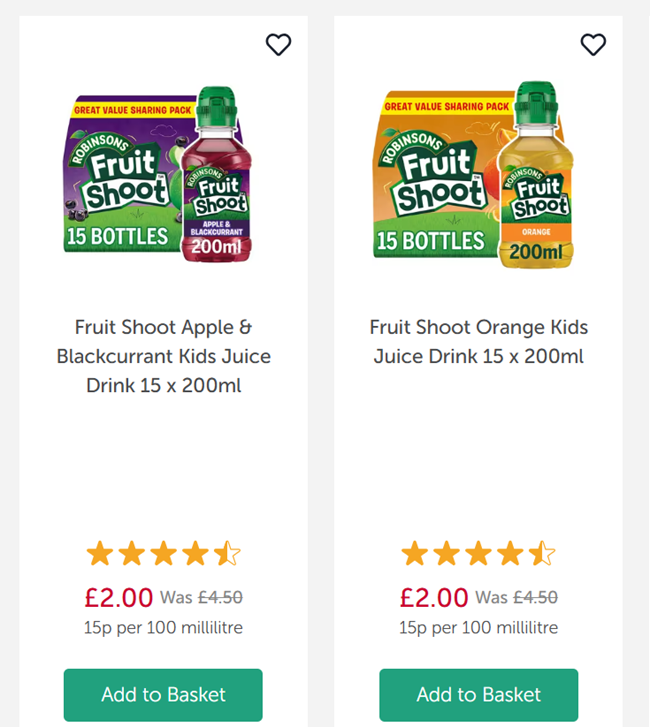Click the single Apple & Blackcurrant 200ml bottle

click(x=216, y=180)
